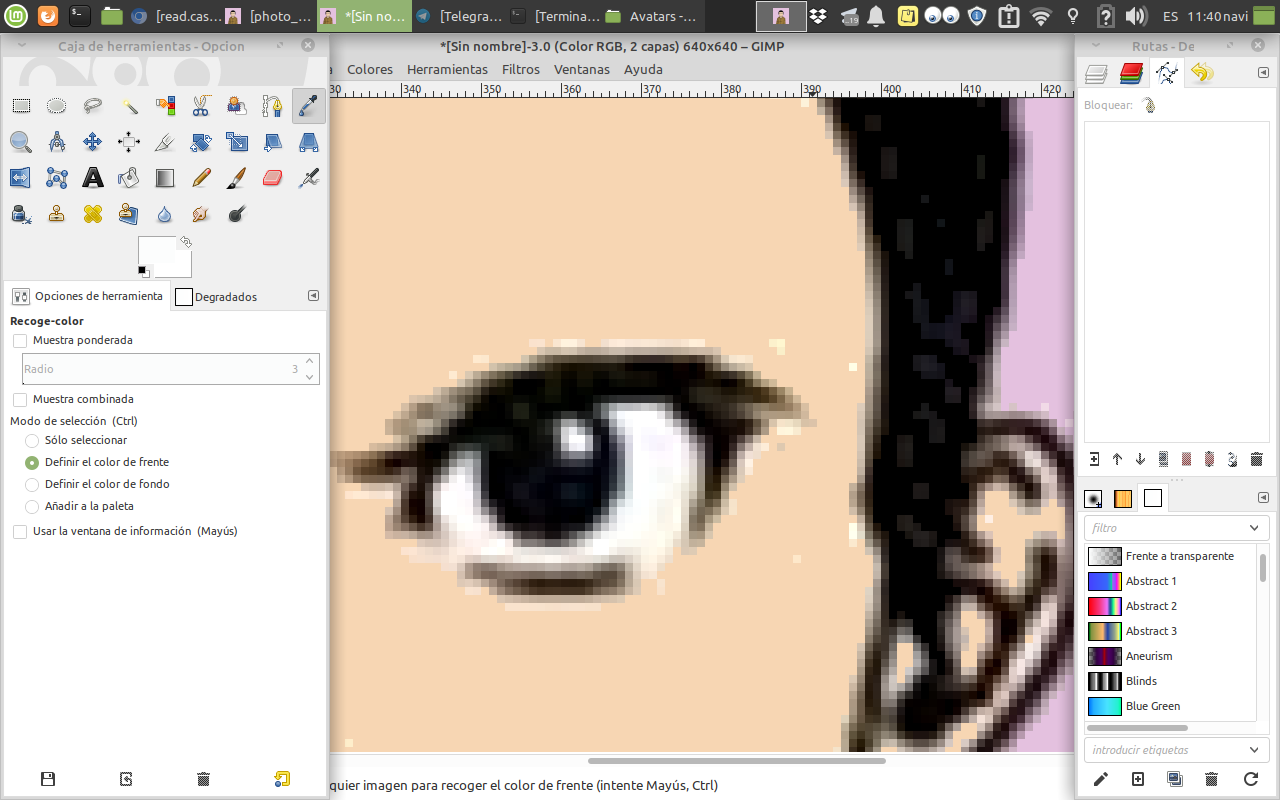Save tool options preset
1280x800 pixels.
point(48,779)
